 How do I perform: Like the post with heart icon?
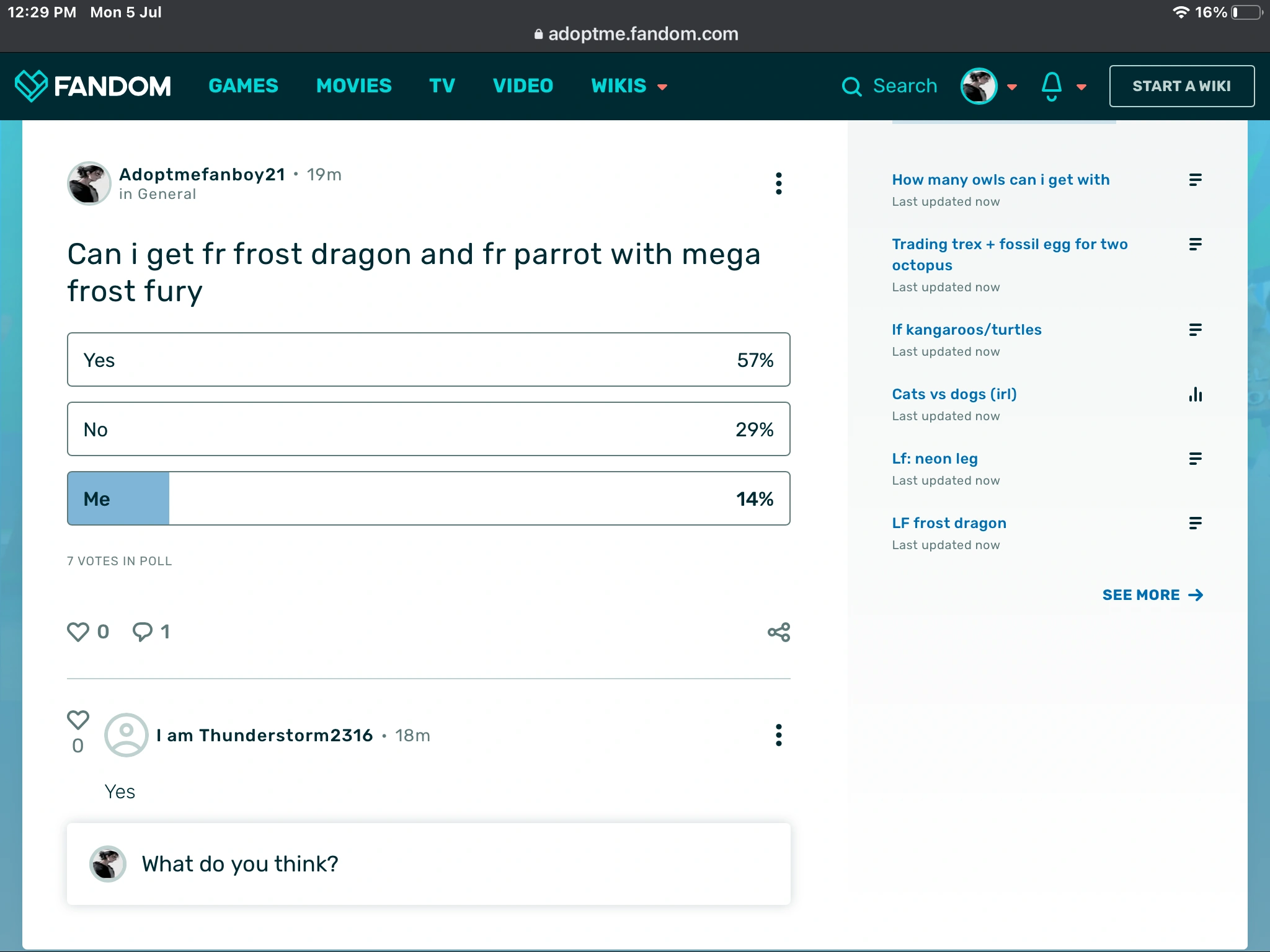point(78,632)
